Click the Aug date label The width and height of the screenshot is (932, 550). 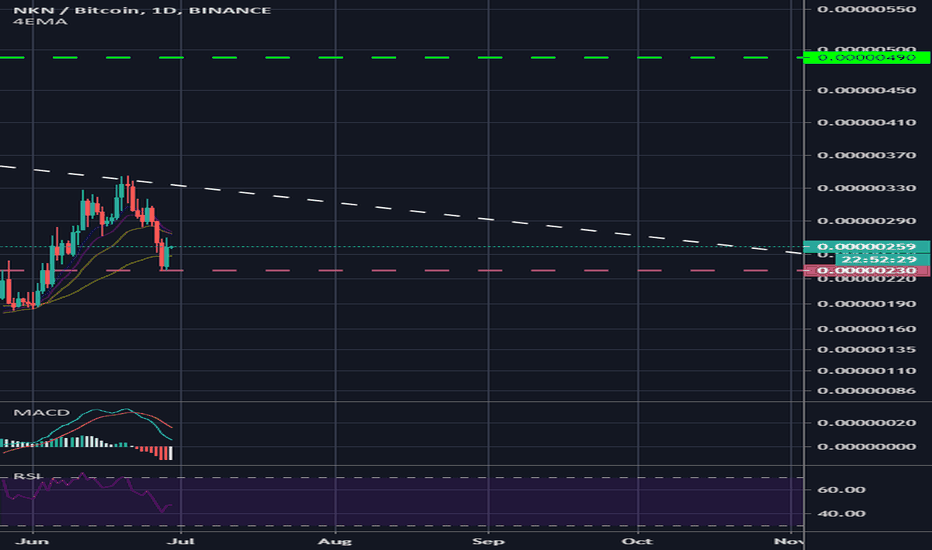pyautogui.click(x=335, y=541)
